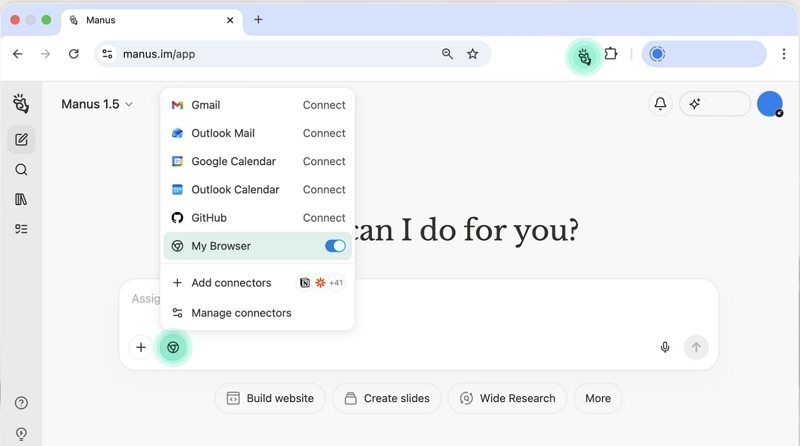Open Manage connectors

[258, 313]
